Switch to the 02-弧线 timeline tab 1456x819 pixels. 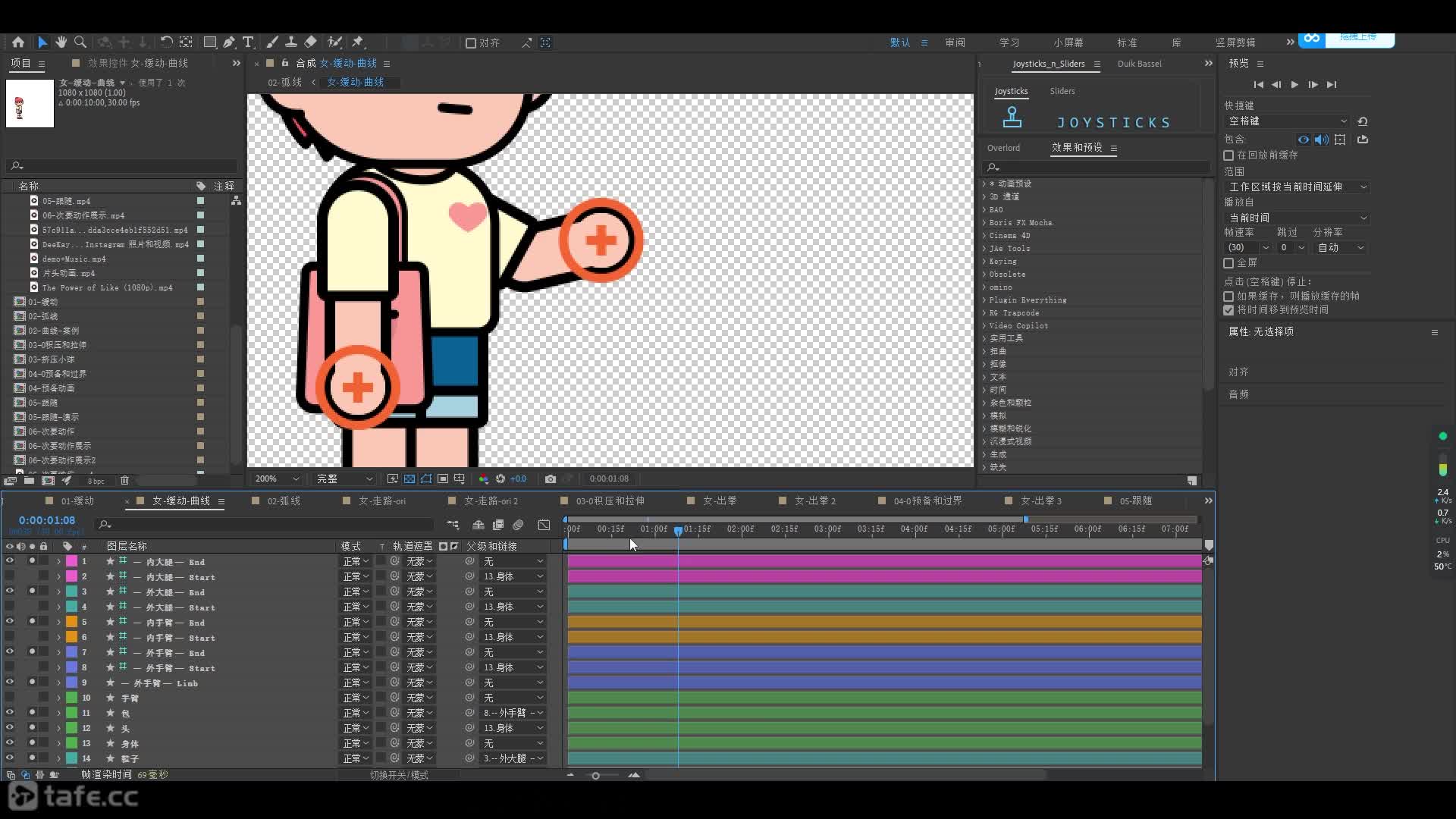(284, 500)
